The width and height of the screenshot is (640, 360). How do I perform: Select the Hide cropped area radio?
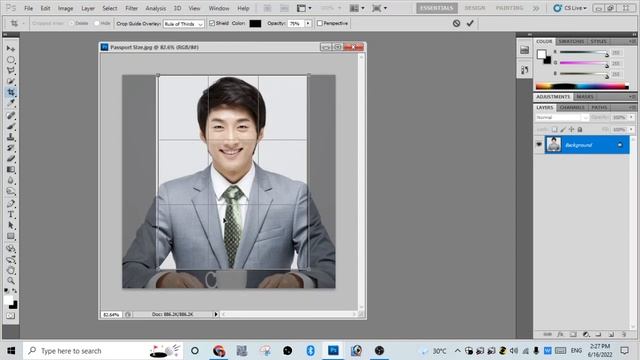click(x=97, y=24)
